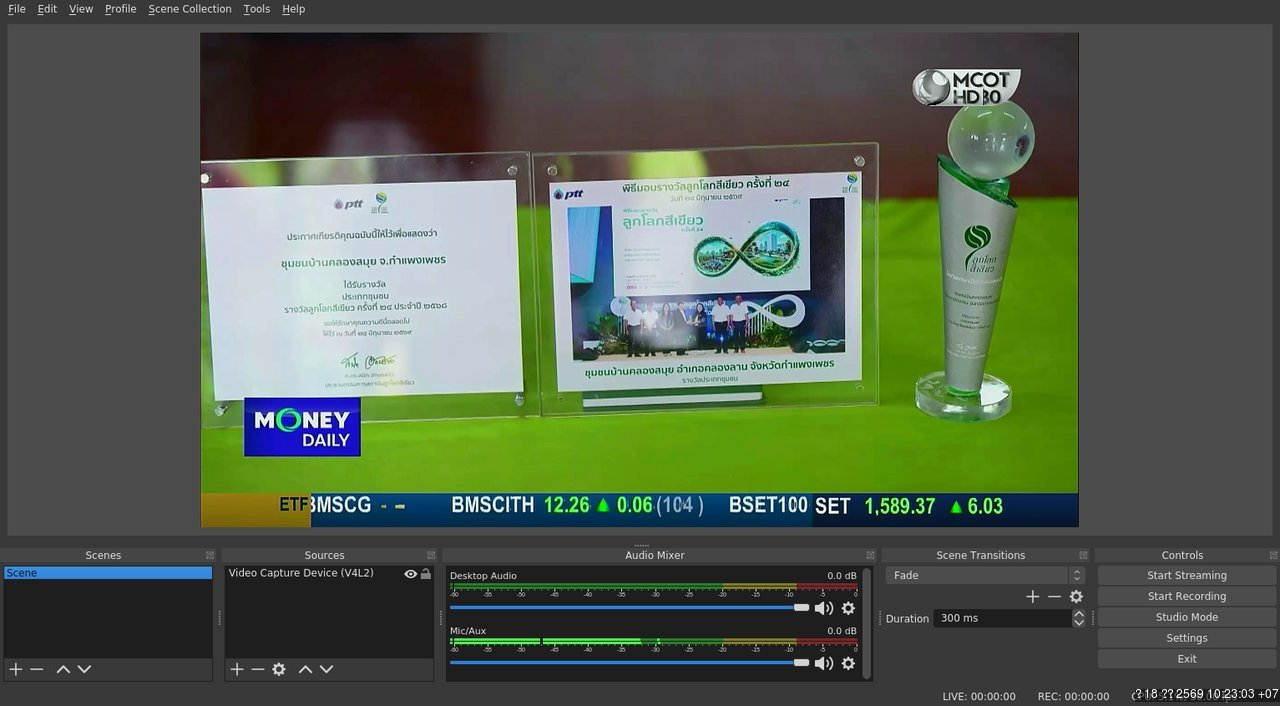Increase Duration with the stepper arrows
The image size is (1280, 706).
1078,614
